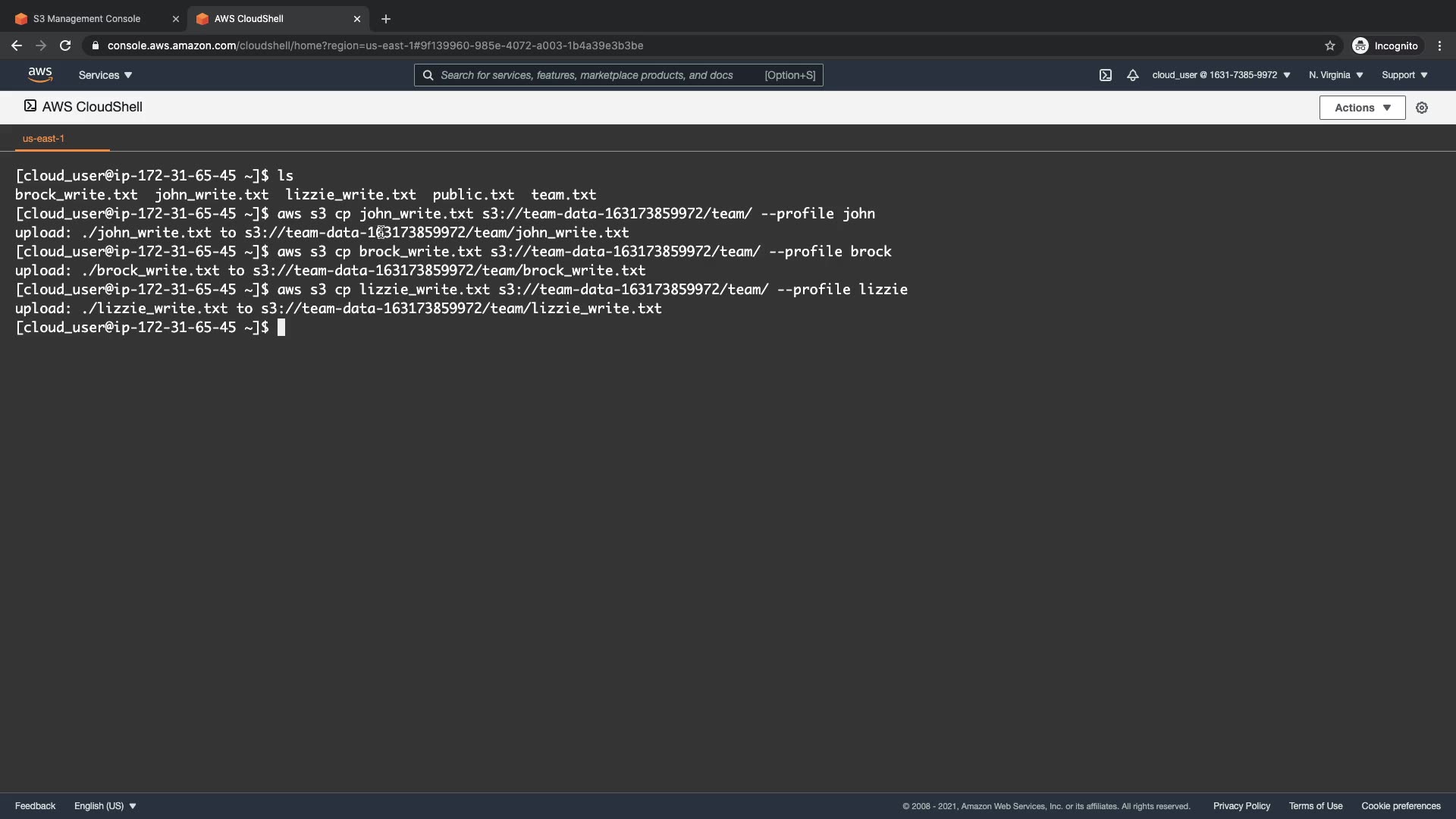The image size is (1456, 819).
Task: Click the Feedback link in footer
Action: pyautogui.click(x=35, y=806)
